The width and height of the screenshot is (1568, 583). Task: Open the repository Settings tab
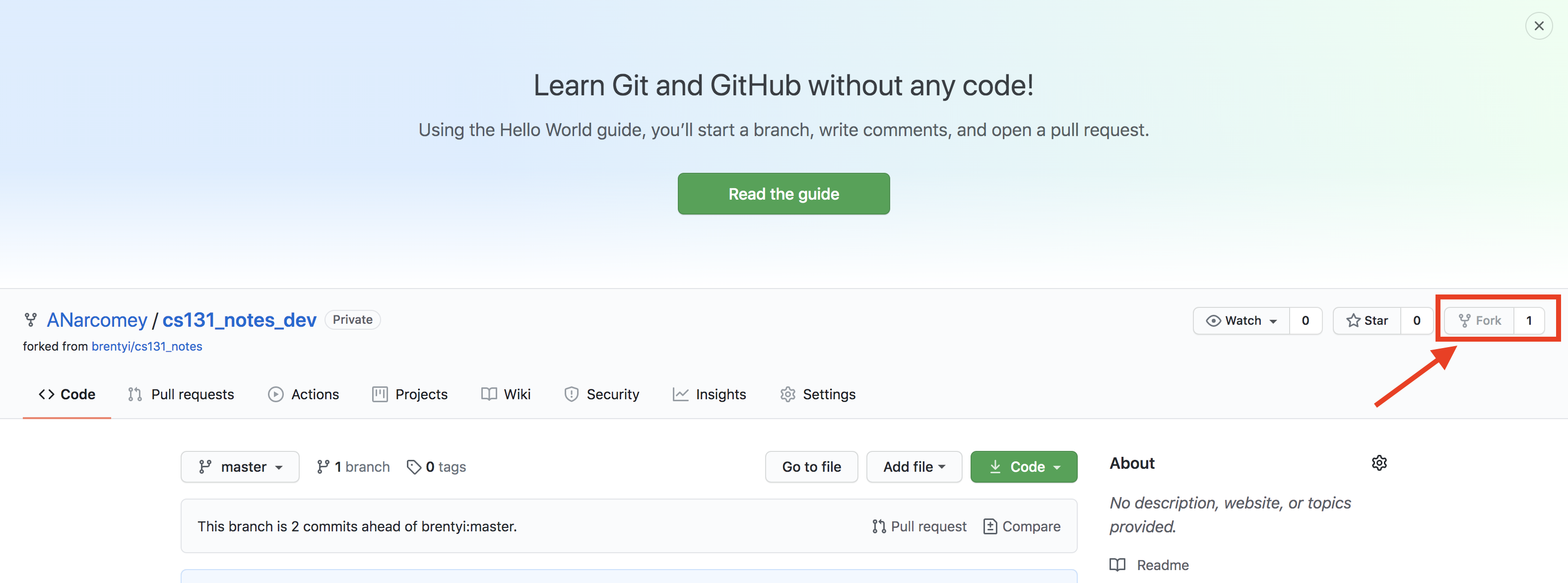817,394
